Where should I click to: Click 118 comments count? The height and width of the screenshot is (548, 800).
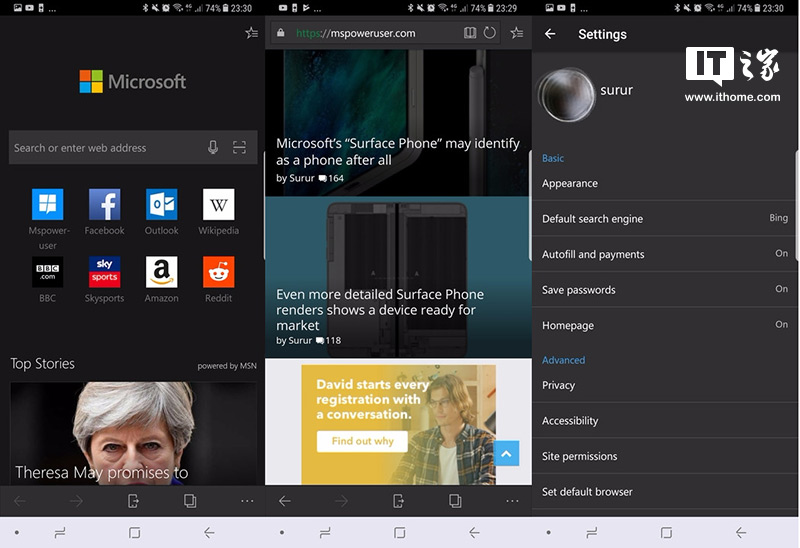tap(328, 340)
